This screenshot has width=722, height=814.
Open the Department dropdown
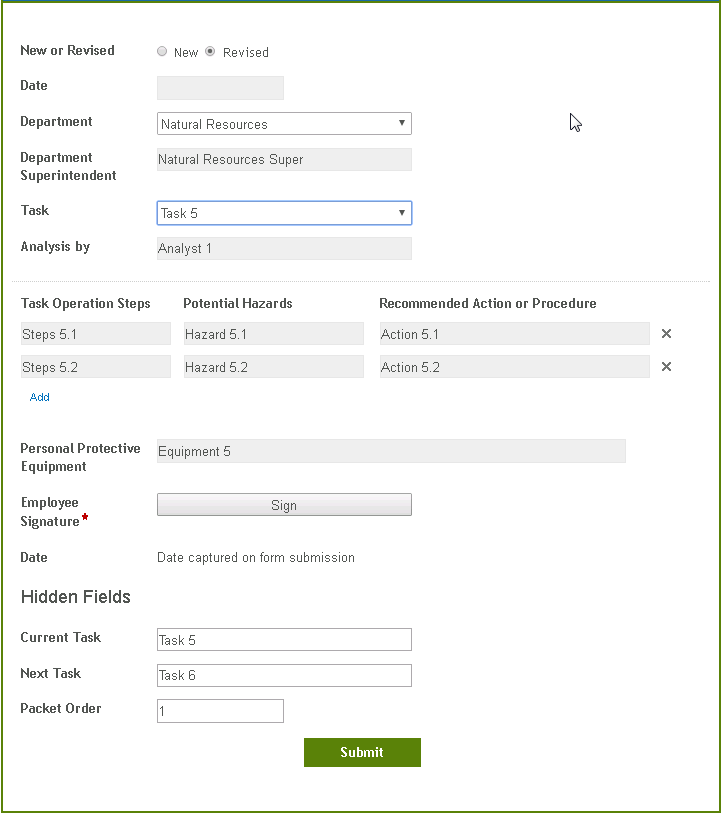(x=284, y=124)
